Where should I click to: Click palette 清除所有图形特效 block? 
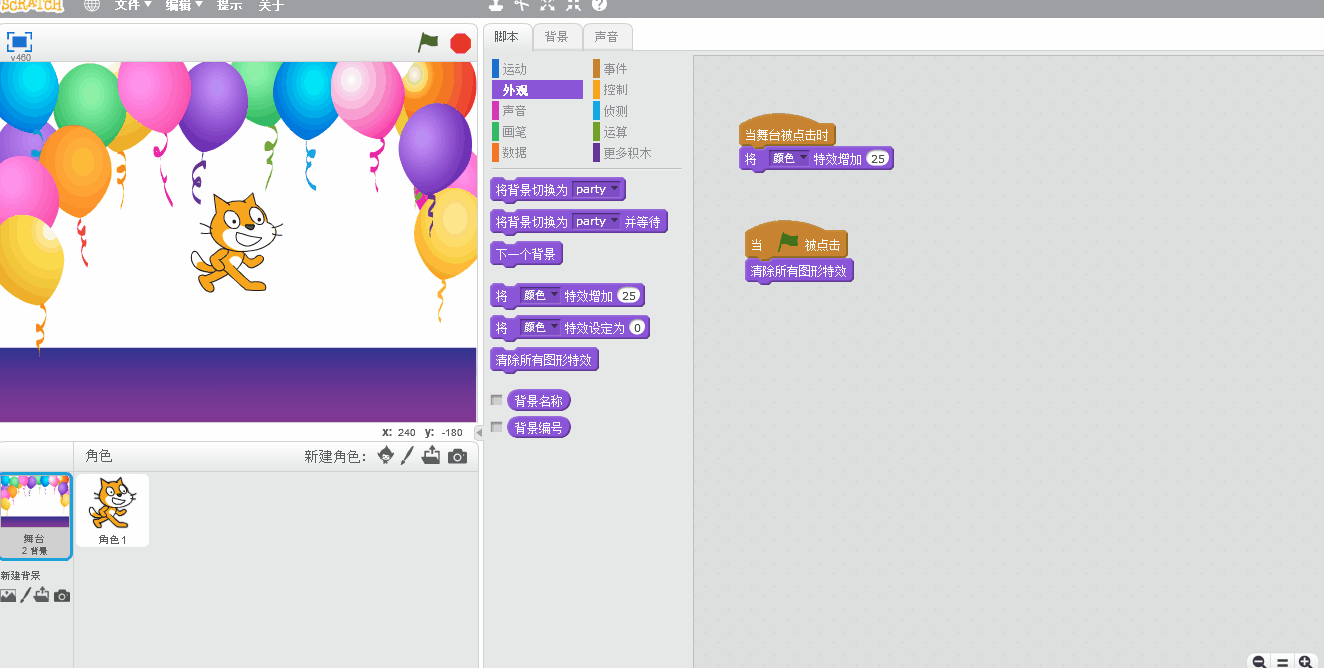pyautogui.click(x=544, y=360)
